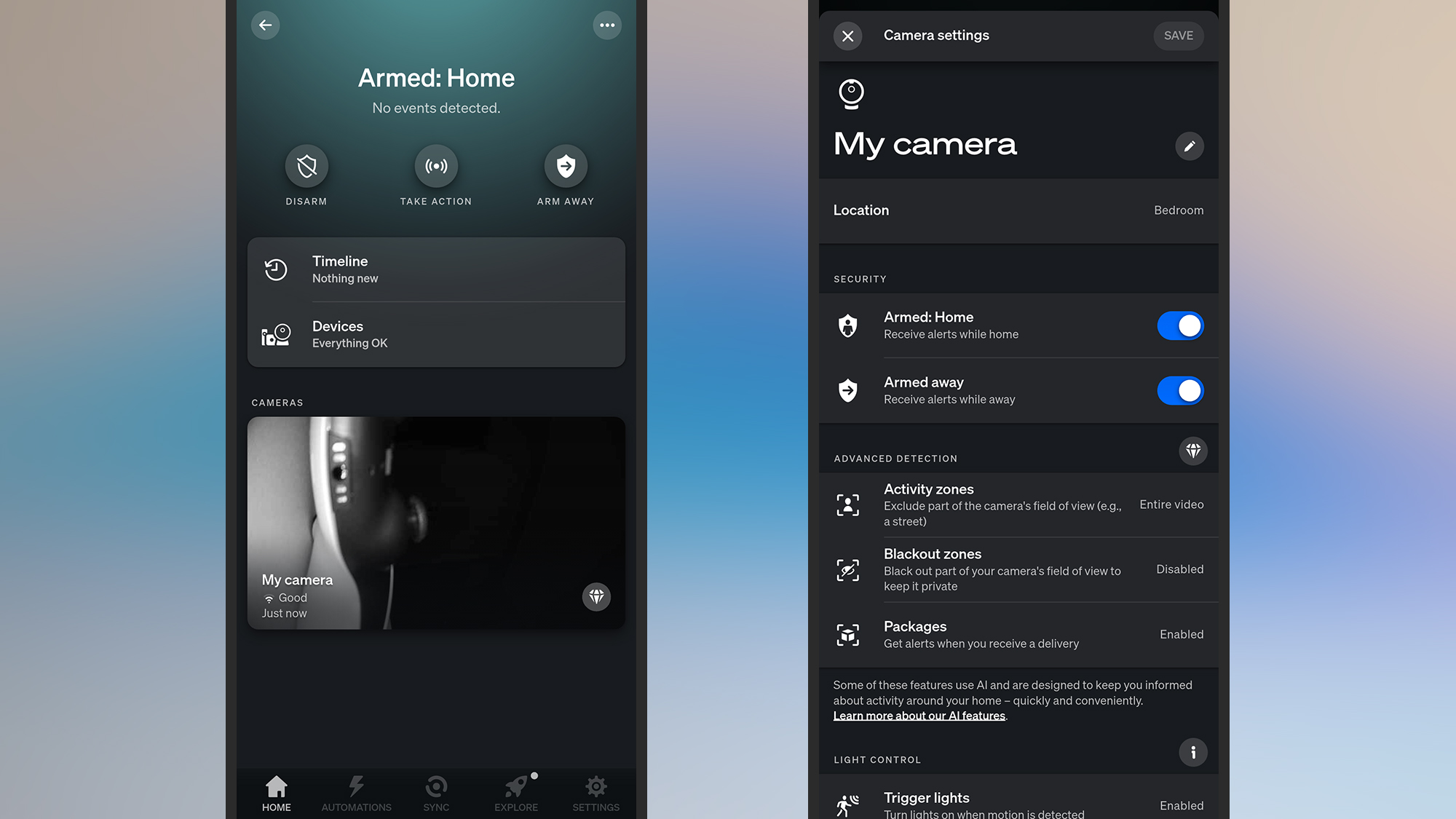Viewport: 1456px width, 819px height.
Task: Open Learn more about our AI features
Action: pyautogui.click(x=919, y=716)
